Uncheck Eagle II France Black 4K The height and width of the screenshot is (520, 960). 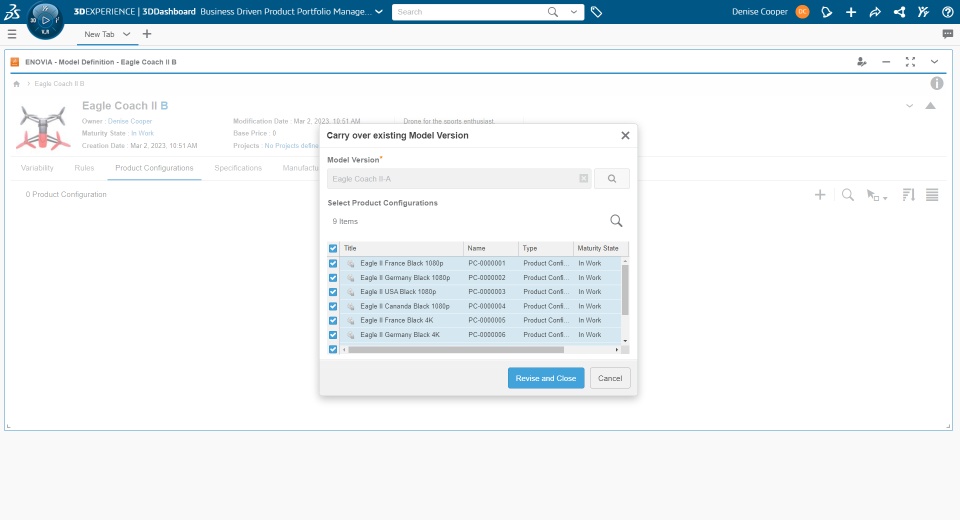pyautogui.click(x=333, y=320)
